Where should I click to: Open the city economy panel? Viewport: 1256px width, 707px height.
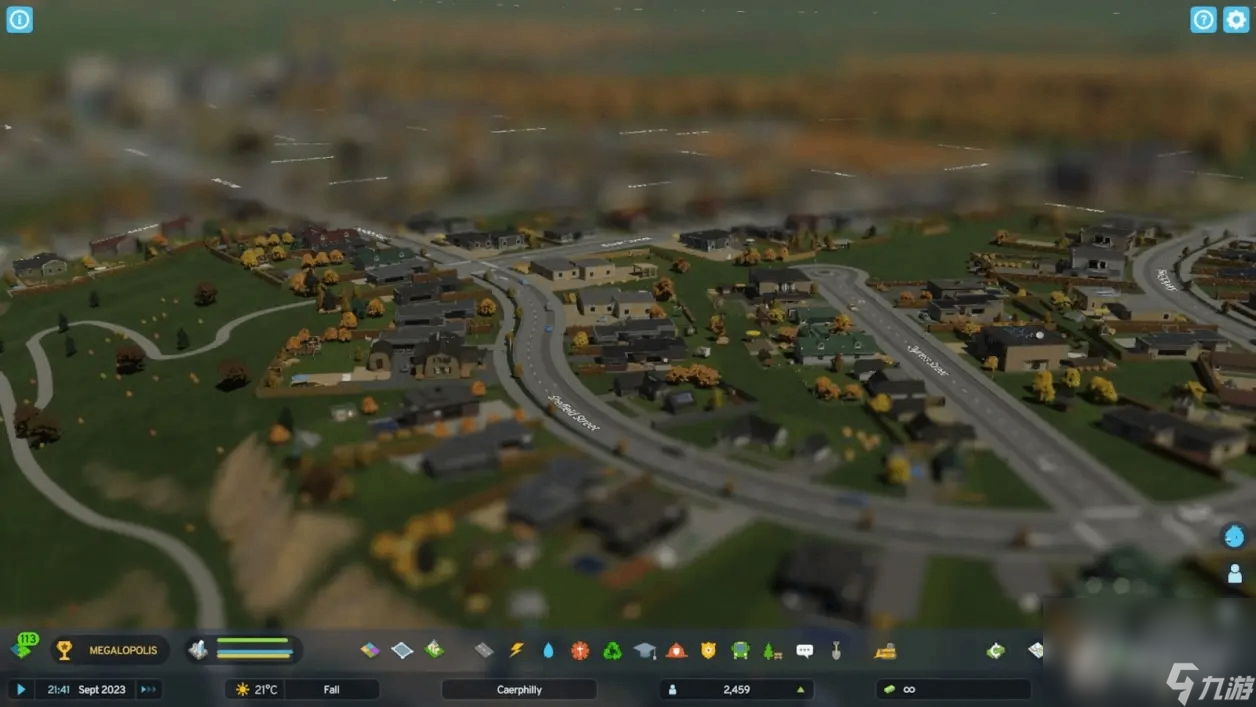pyautogui.click(x=995, y=650)
